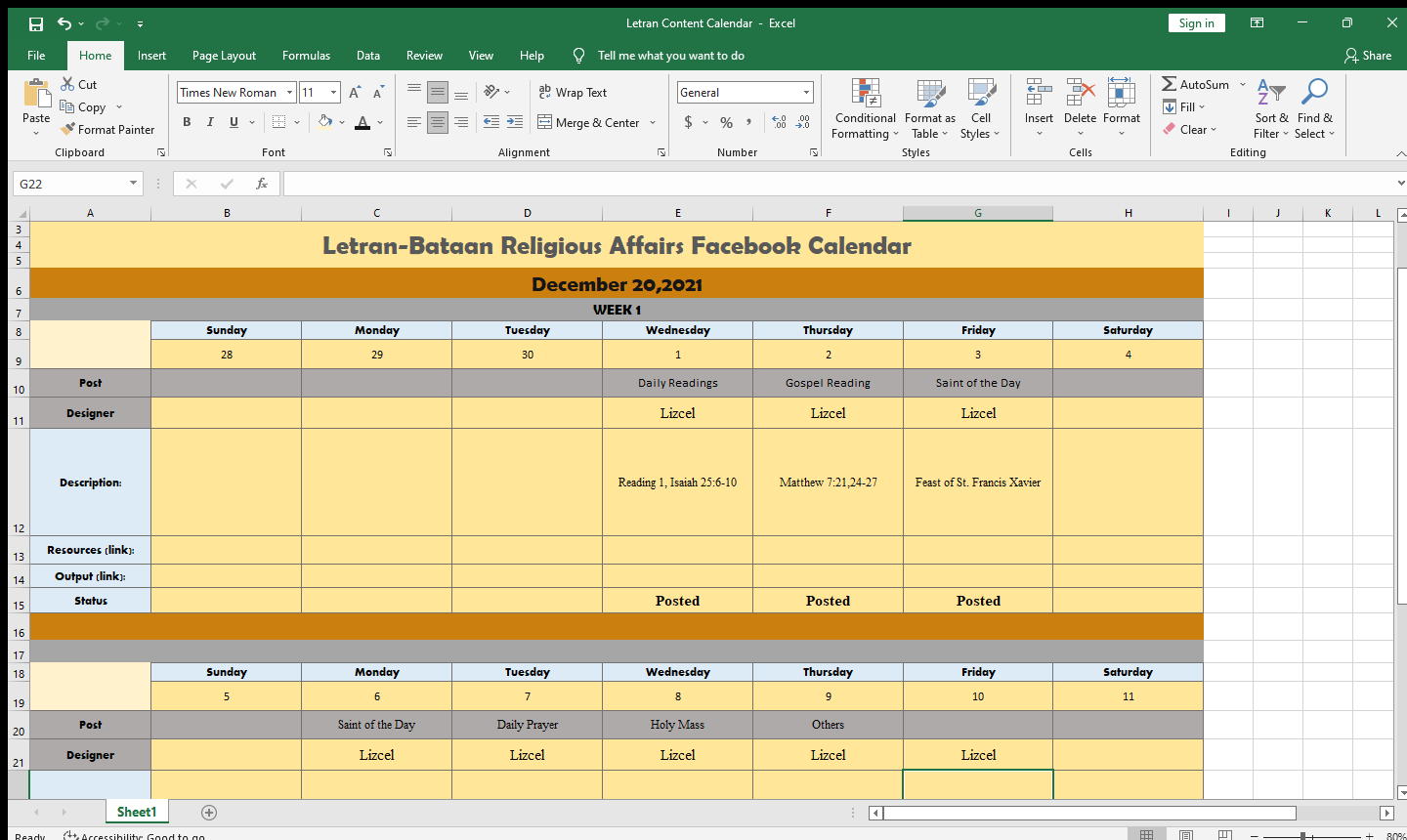Image resolution: width=1407 pixels, height=840 pixels.
Task: Toggle Wrap Text on selected cell
Action: coord(573,93)
